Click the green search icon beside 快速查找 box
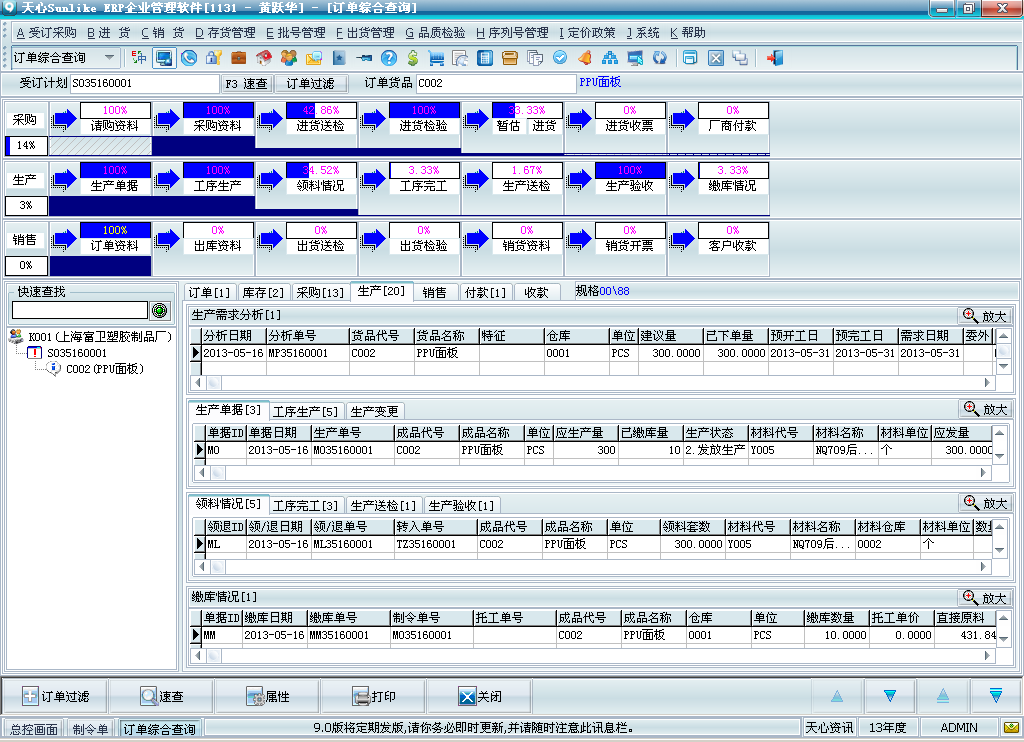Viewport: 1024px width, 742px height. 158,310
